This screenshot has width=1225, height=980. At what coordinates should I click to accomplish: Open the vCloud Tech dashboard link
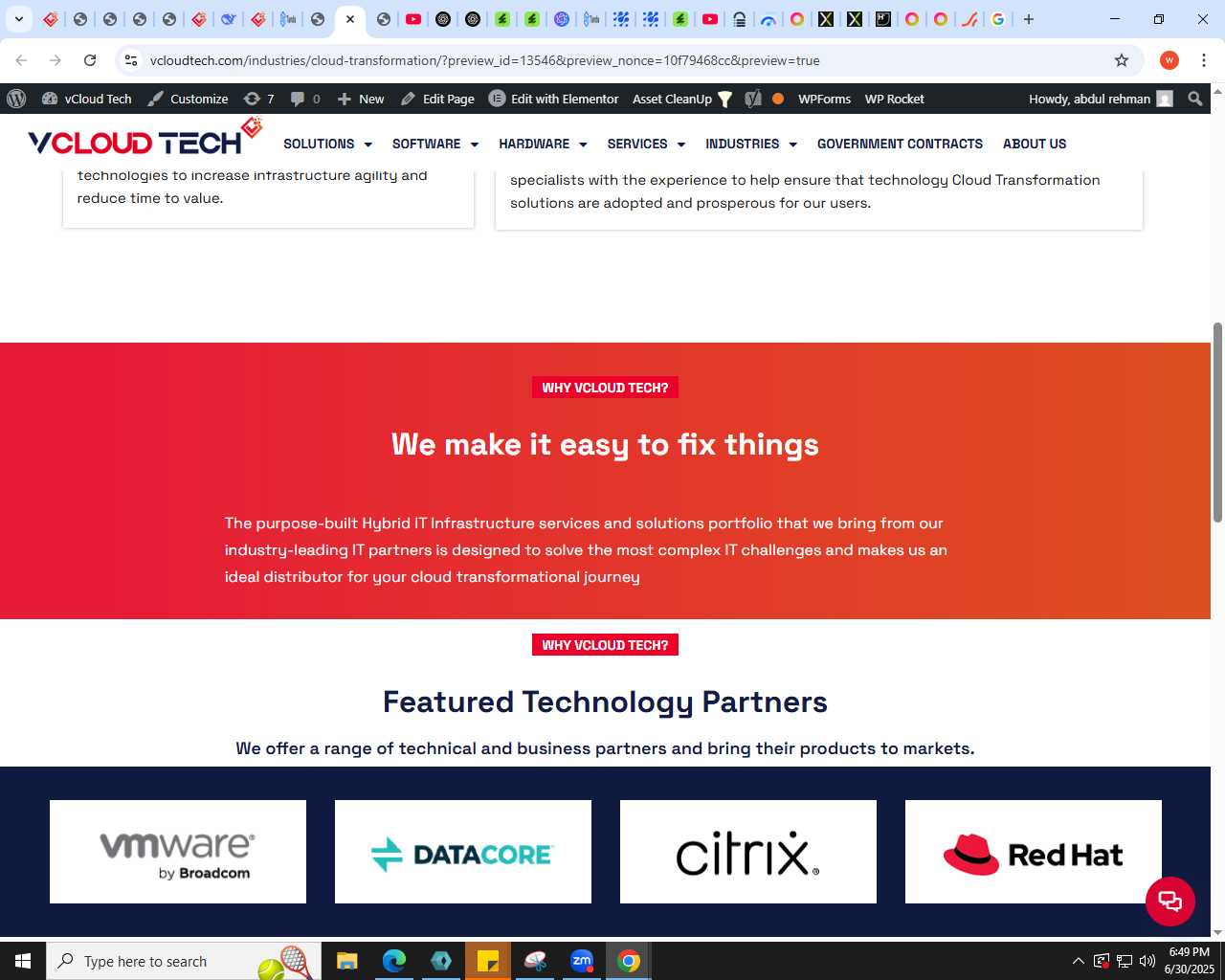coord(87,99)
